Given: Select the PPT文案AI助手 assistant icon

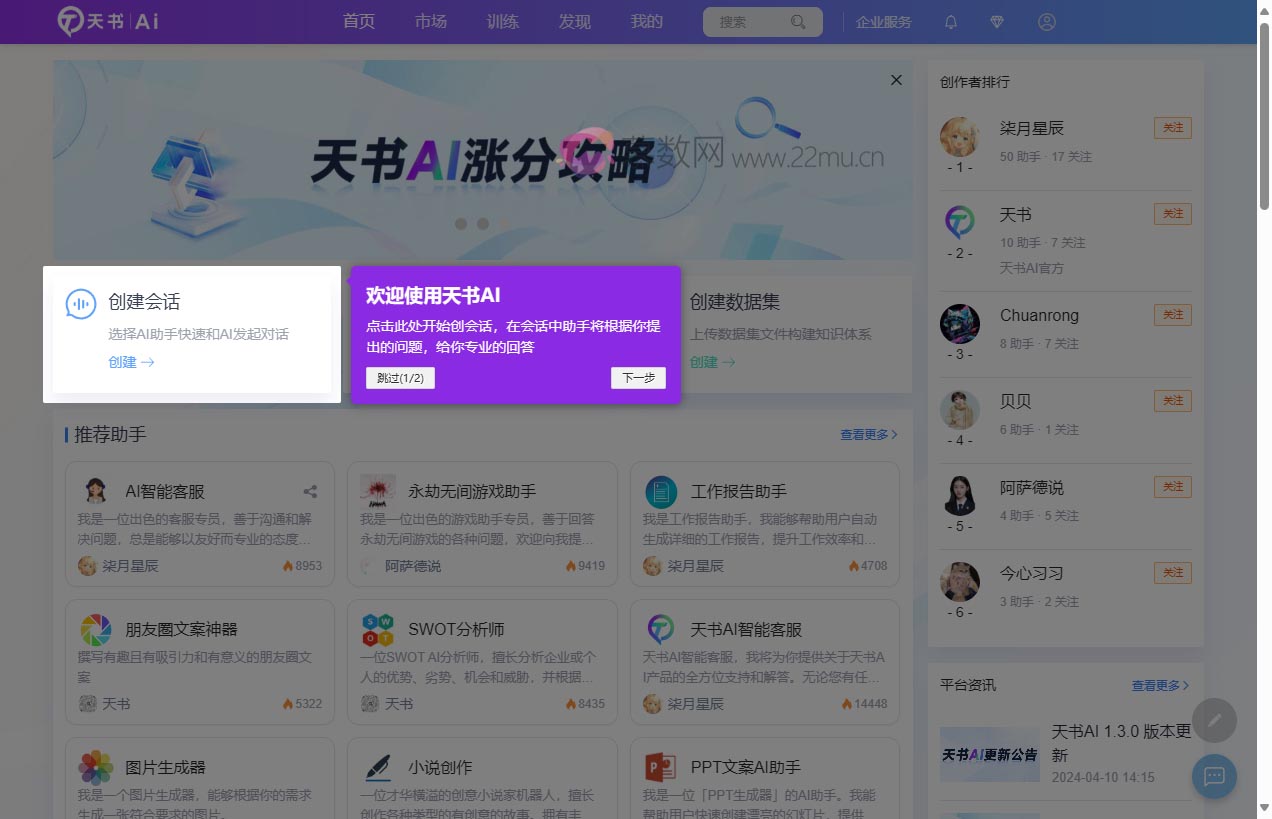Looking at the screenshot, I should 660,767.
